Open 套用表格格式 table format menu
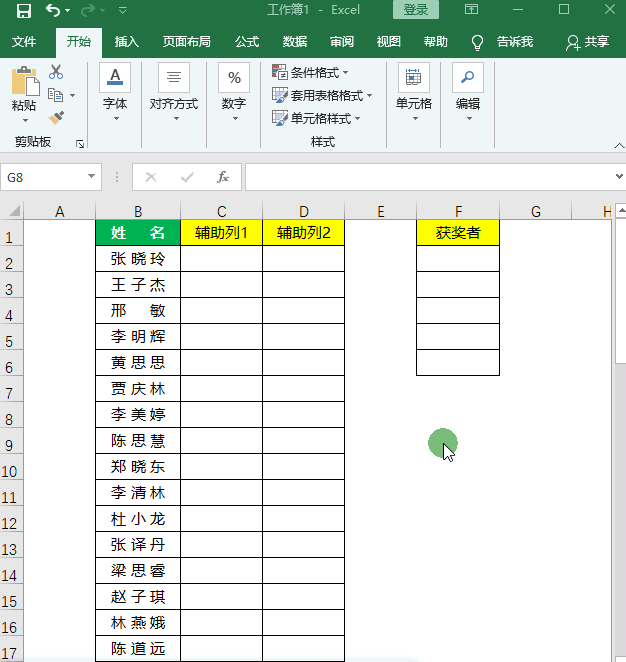626x662 pixels. pyautogui.click(x=322, y=95)
